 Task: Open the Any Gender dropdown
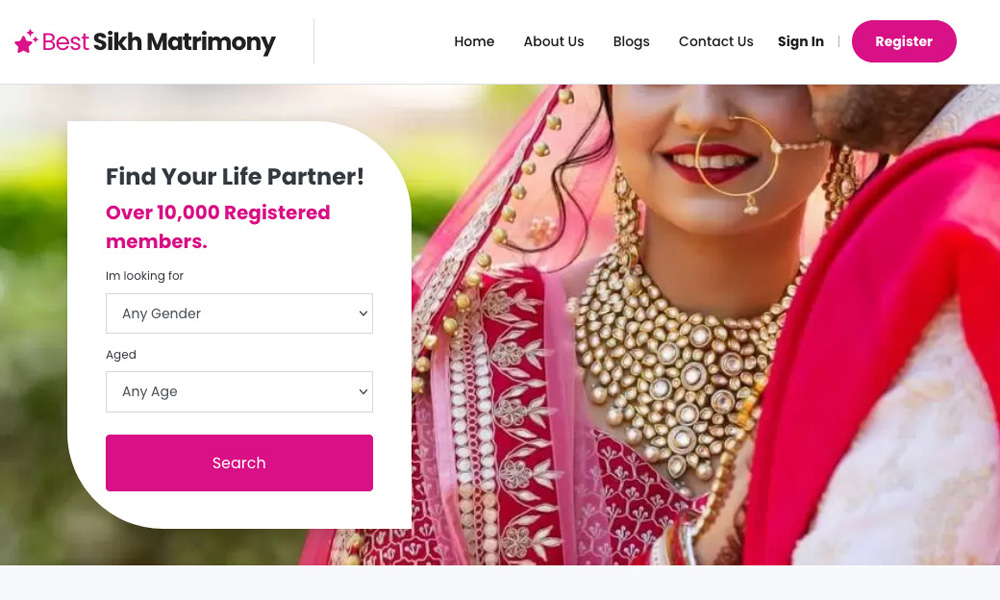pos(239,313)
